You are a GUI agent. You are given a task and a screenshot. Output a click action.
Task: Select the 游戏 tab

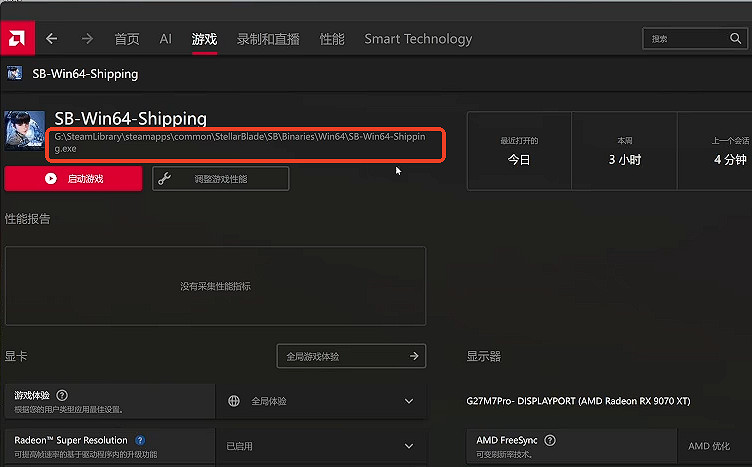pos(204,39)
